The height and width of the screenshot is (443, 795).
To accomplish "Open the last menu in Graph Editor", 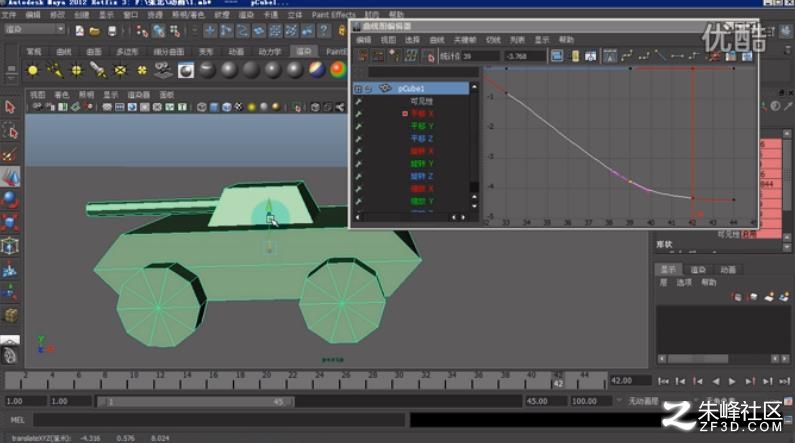I will click(x=566, y=40).
